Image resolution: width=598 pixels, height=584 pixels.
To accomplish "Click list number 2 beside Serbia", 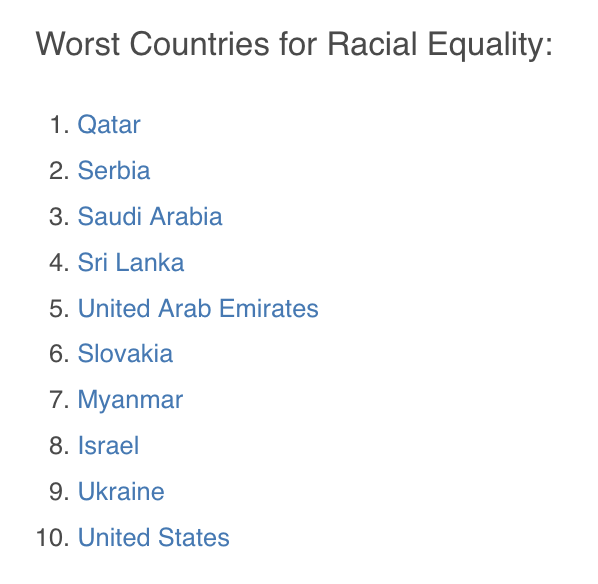I will coord(59,171).
